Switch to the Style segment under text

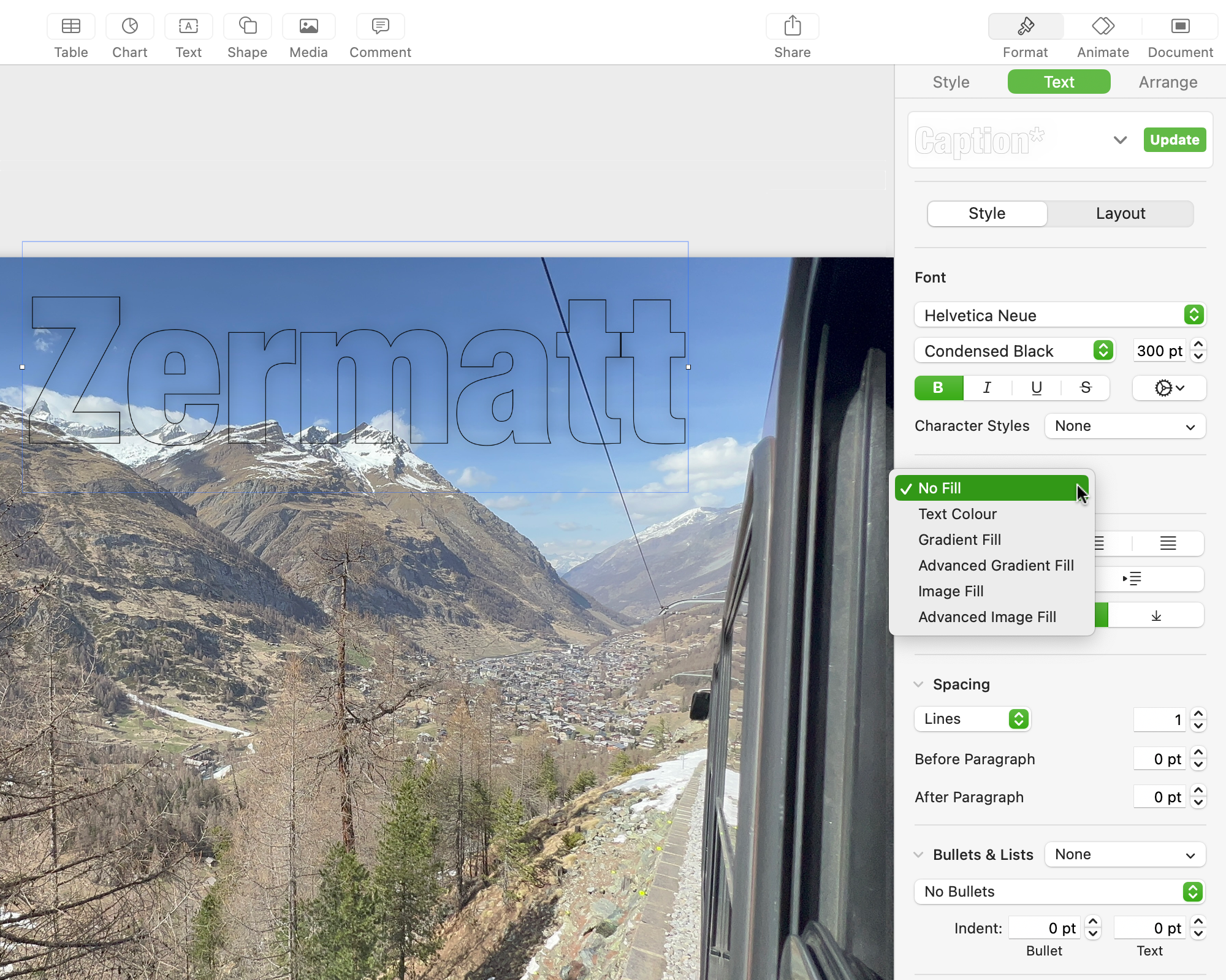(x=987, y=213)
